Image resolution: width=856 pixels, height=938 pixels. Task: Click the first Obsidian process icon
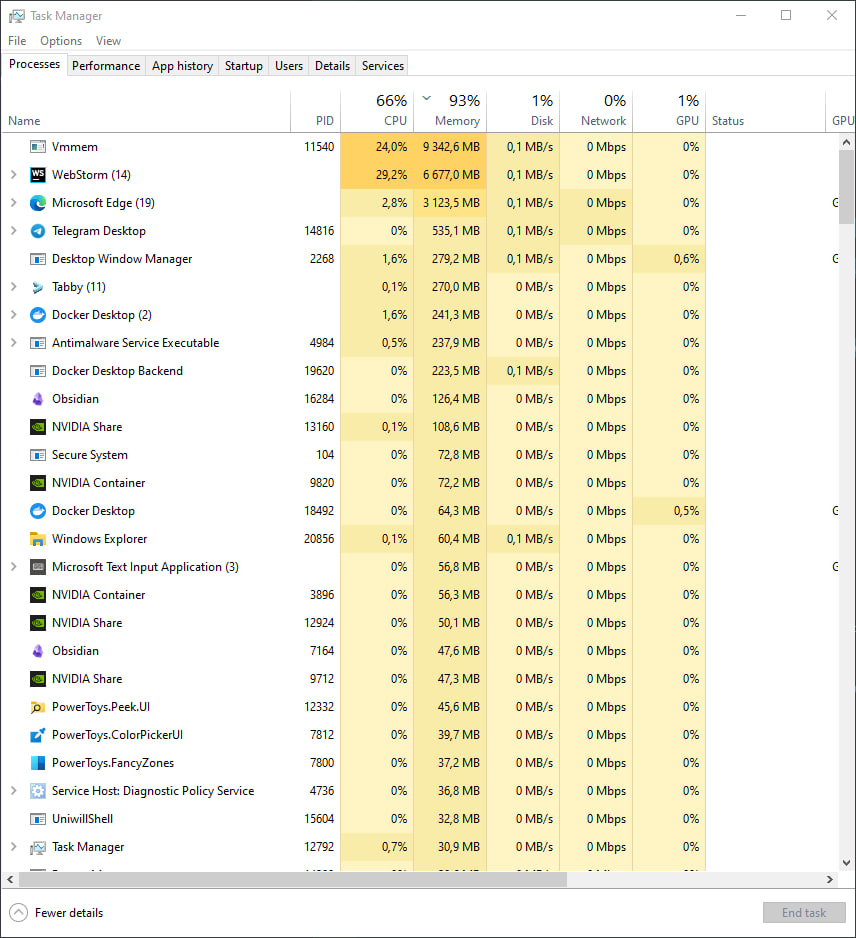click(x=38, y=399)
